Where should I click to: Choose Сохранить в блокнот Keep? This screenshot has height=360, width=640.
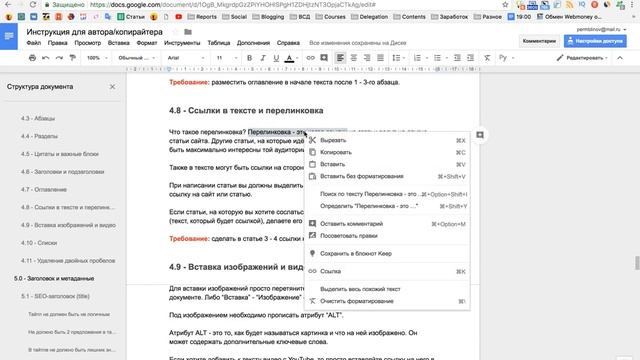(x=387, y=253)
